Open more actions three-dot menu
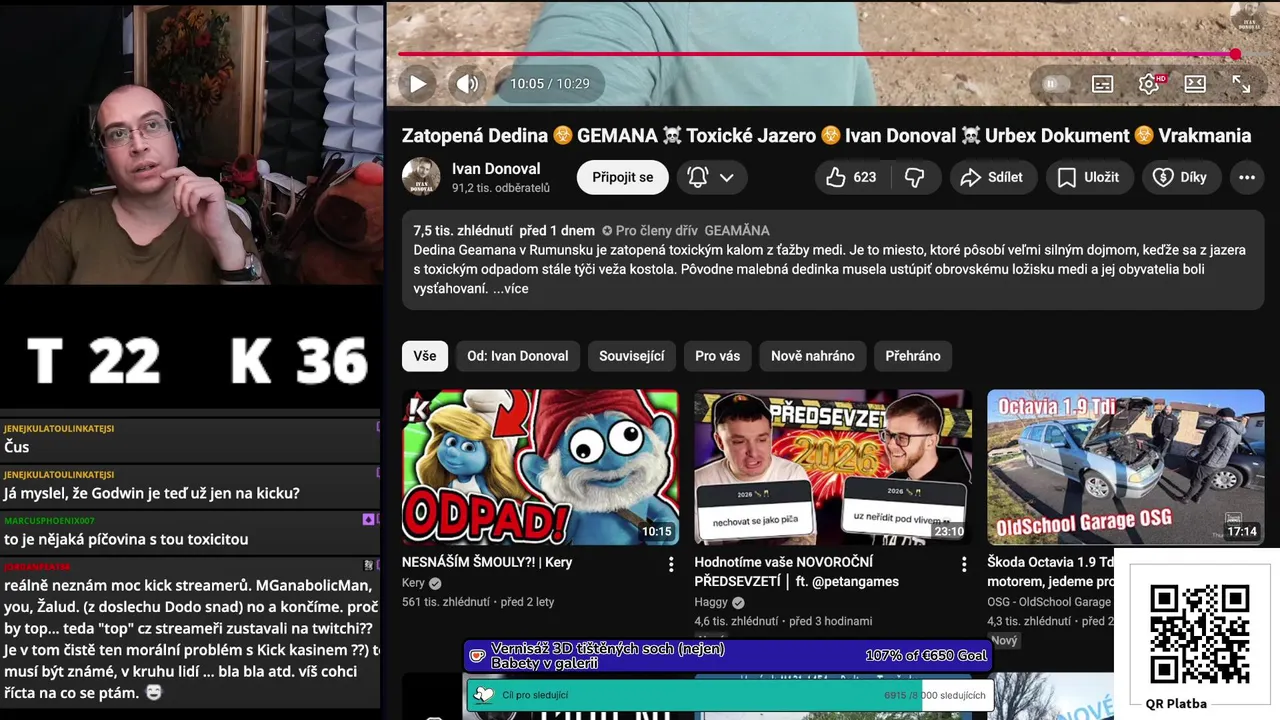Viewport: 1280px width, 720px height. (1247, 177)
